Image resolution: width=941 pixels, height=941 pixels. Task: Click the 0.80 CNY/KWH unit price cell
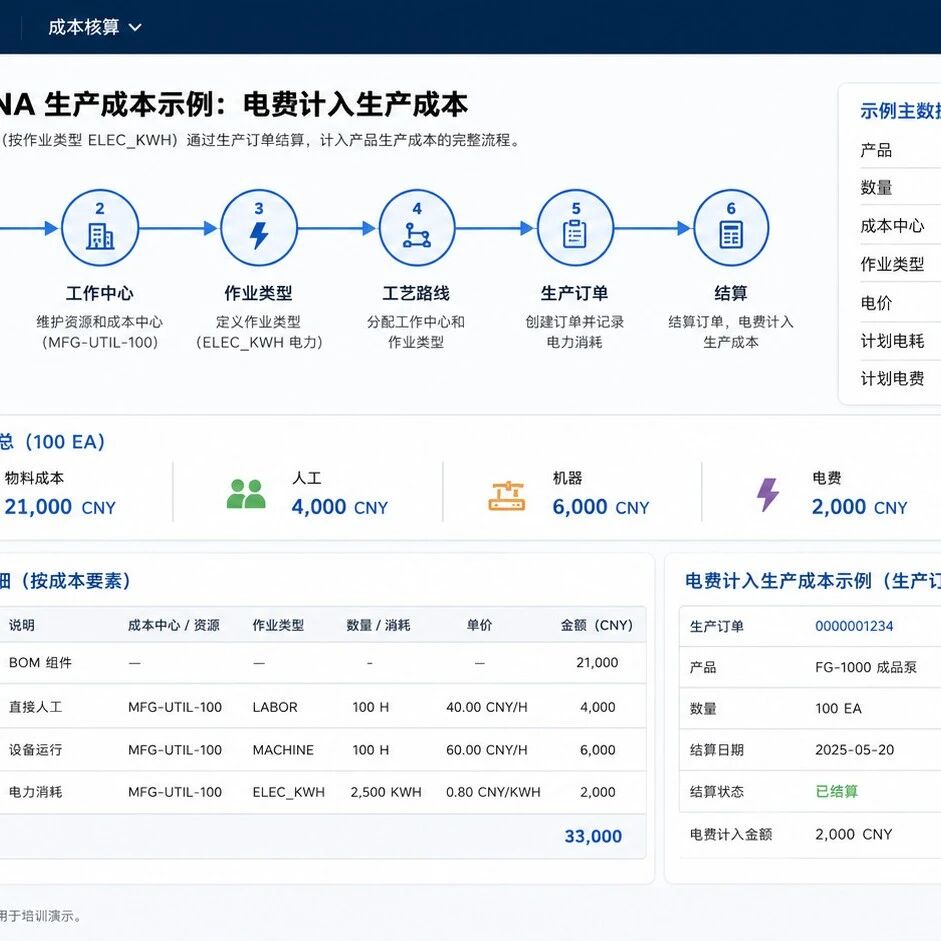[493, 792]
